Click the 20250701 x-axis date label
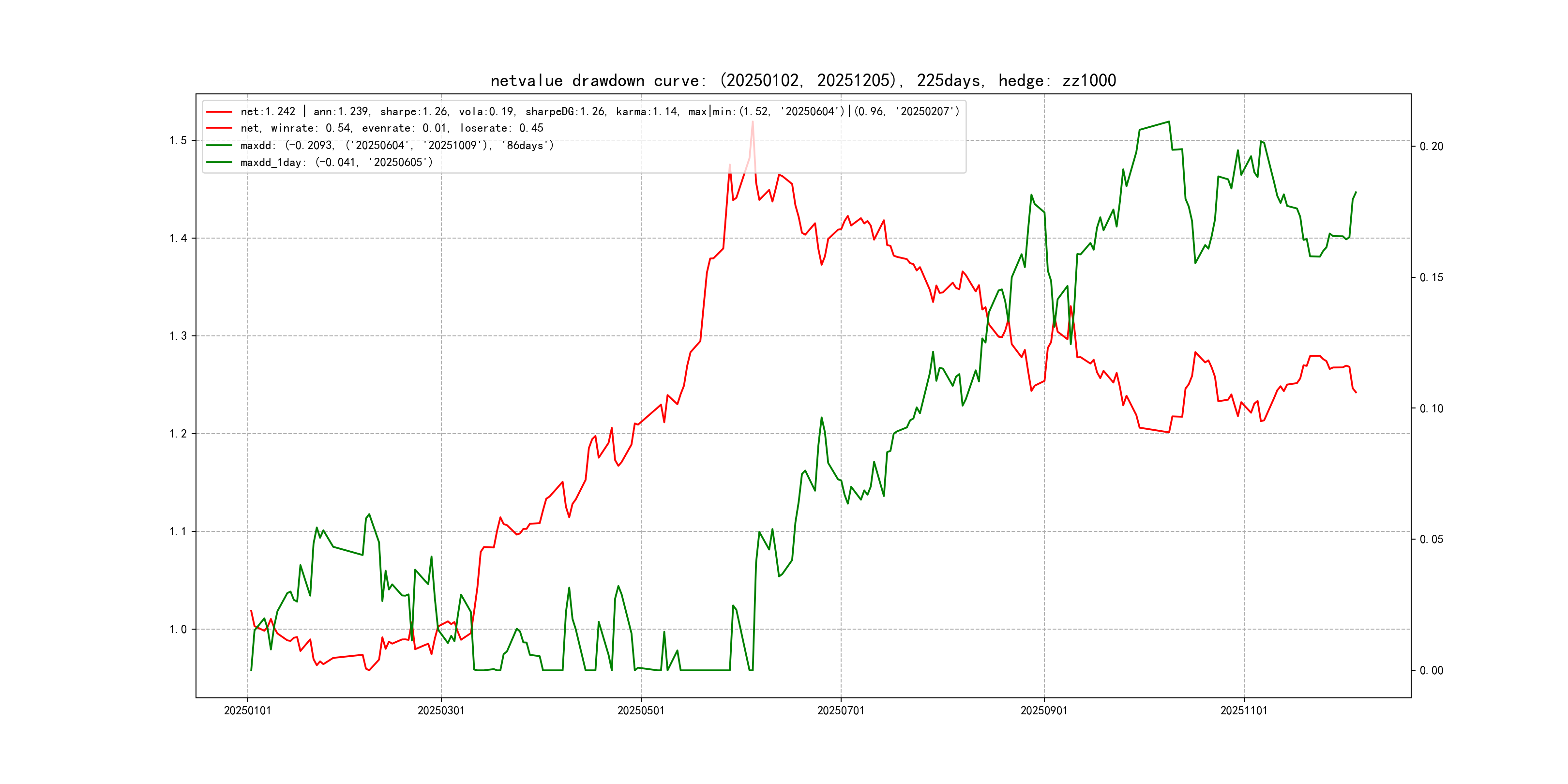 tap(841, 711)
